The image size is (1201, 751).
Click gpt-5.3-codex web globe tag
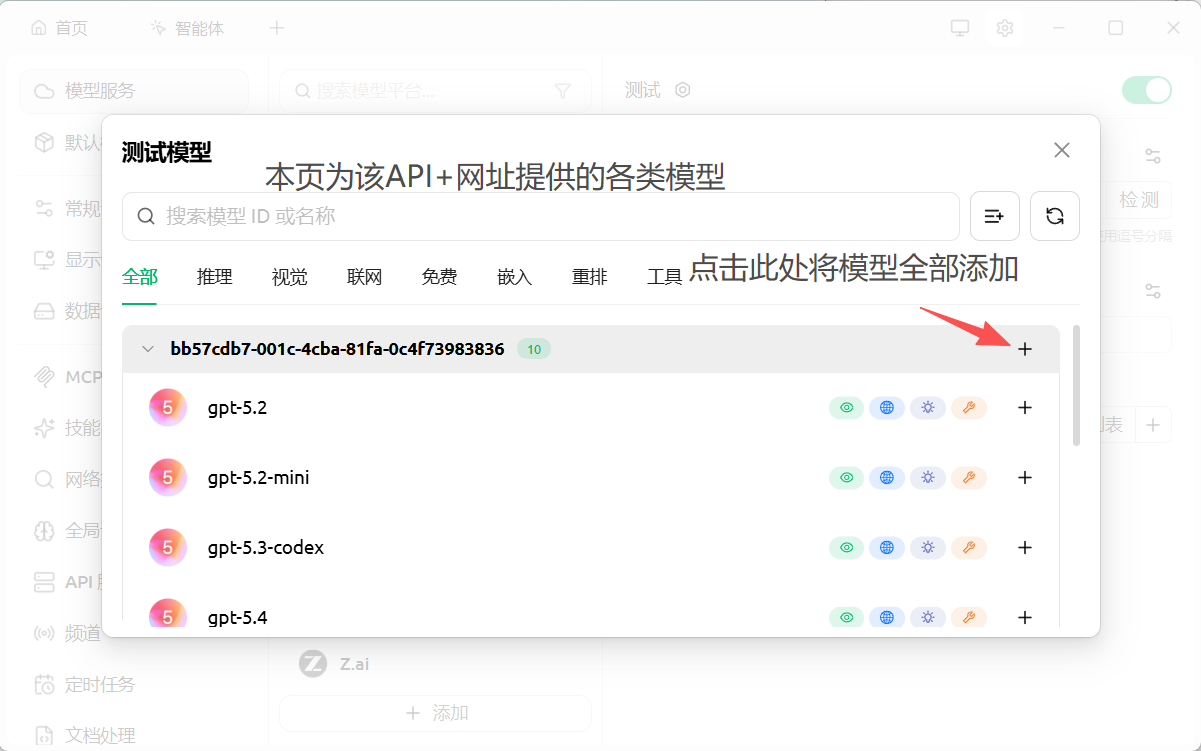tap(887, 548)
